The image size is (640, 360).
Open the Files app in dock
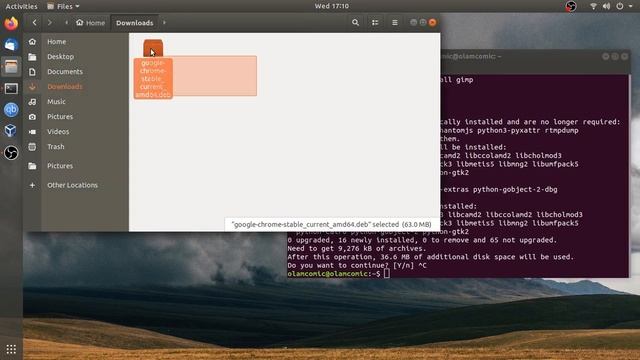point(11,67)
